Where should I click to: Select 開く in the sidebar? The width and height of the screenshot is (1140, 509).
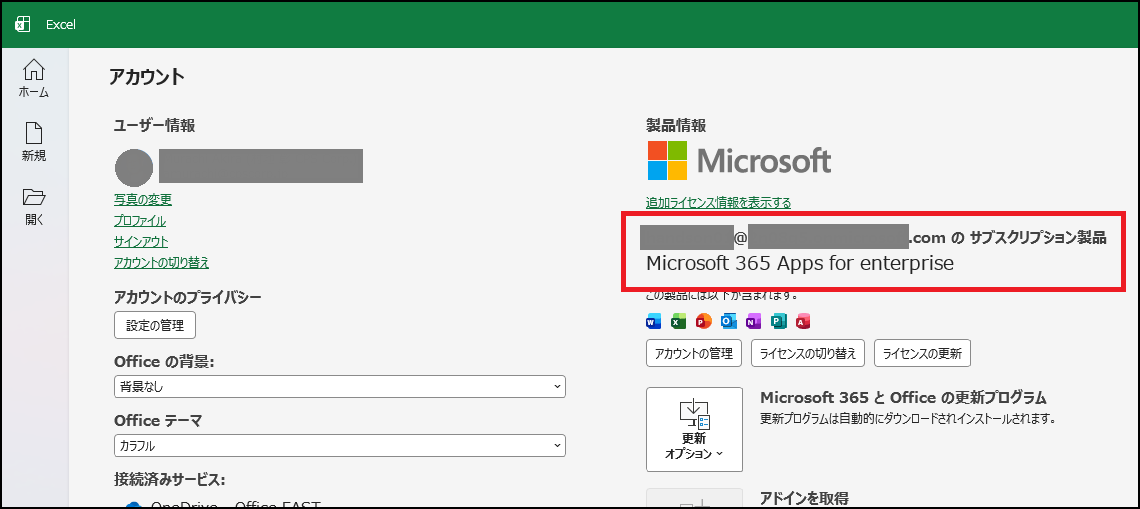pos(34,207)
